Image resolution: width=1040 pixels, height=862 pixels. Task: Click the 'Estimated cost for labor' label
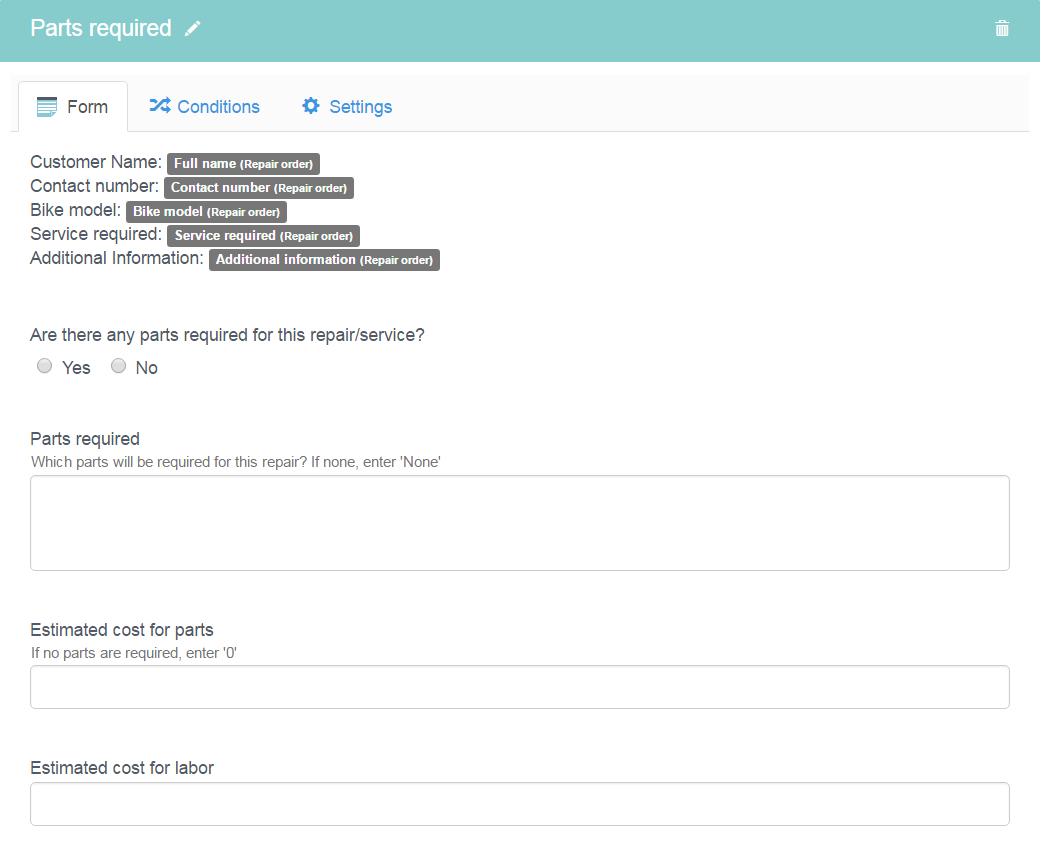(x=122, y=768)
